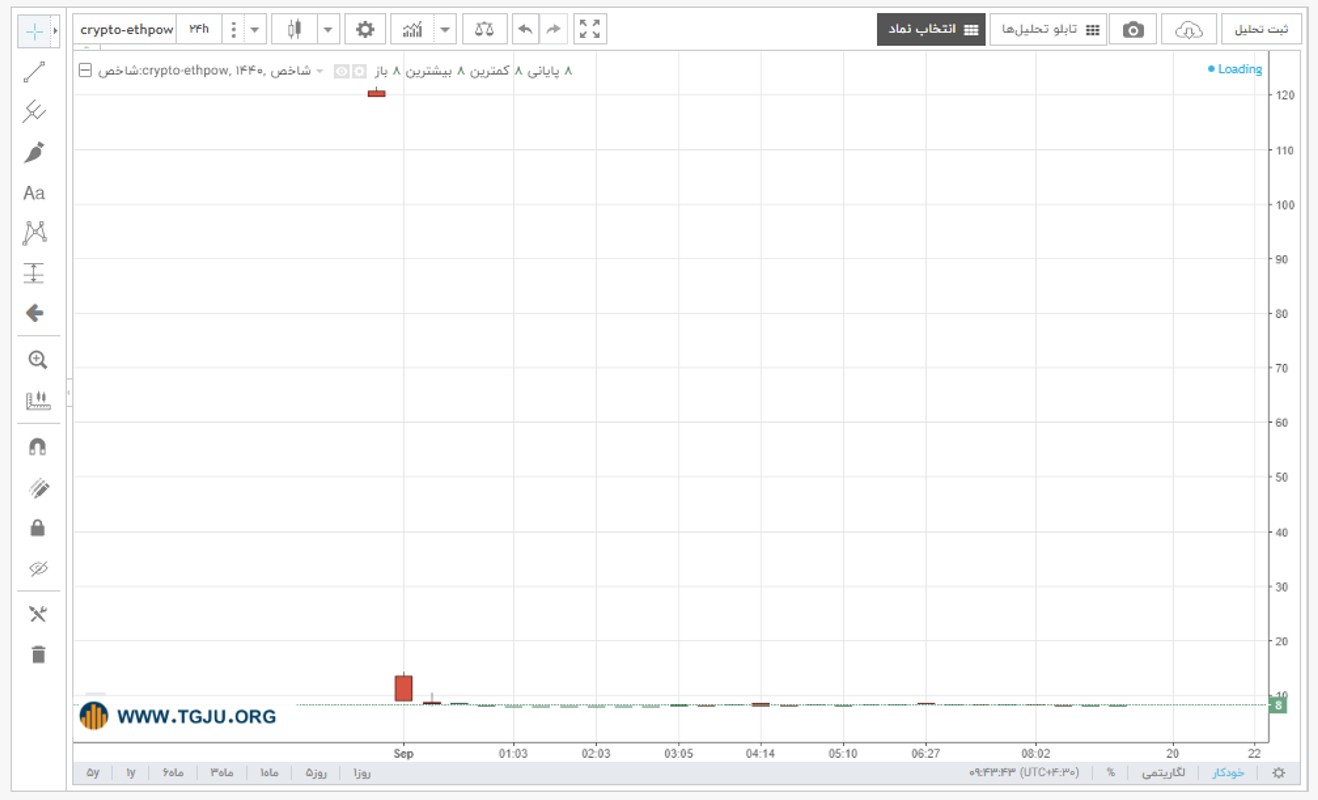Open the bottom-right chart settings gear
1318x800 pixels.
(1278, 773)
